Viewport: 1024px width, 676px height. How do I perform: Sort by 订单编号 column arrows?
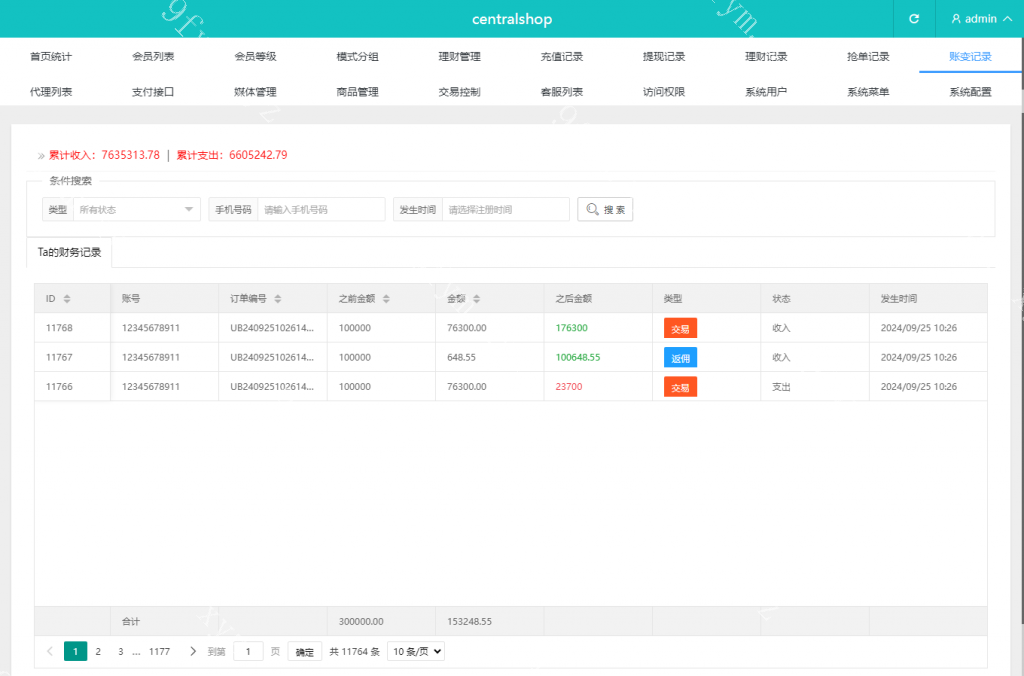pyautogui.click(x=278, y=298)
